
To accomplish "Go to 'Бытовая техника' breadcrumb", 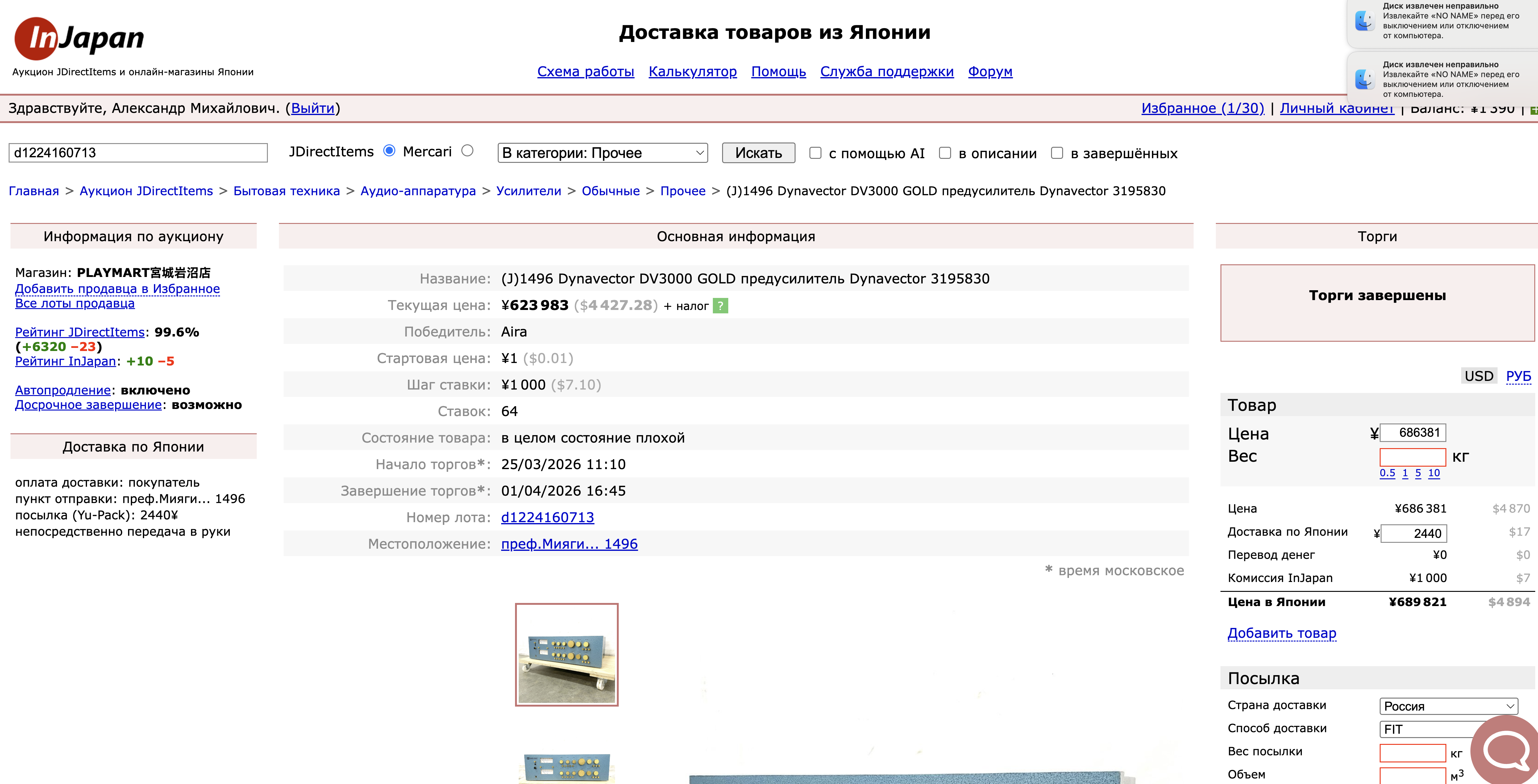I will click(287, 192).
